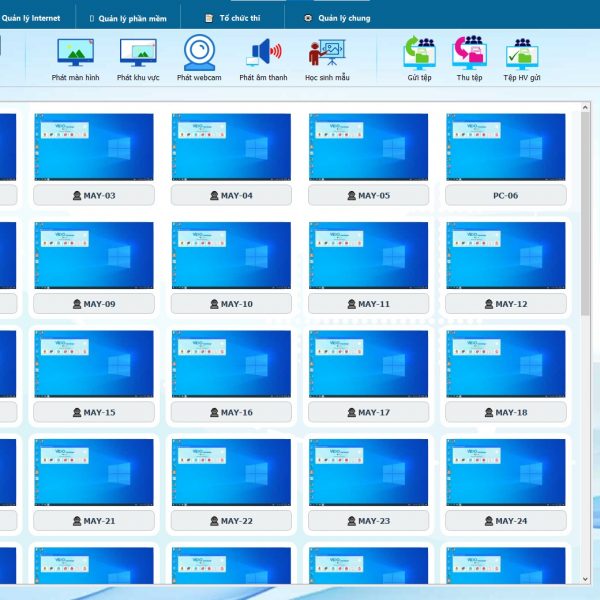Select the MAY-18 screen thumbnail

tap(506, 364)
